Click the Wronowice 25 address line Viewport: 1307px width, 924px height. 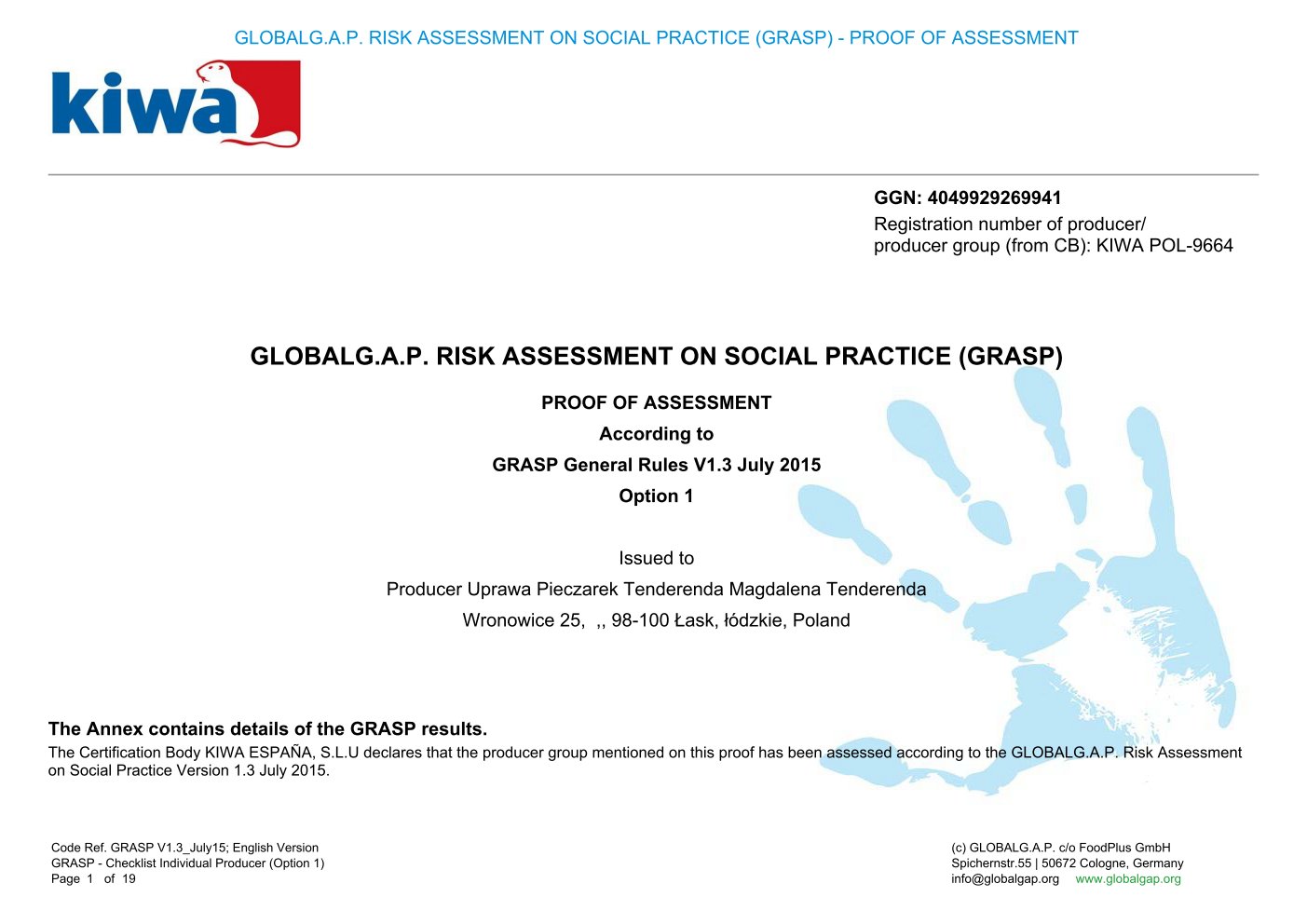[656, 620]
